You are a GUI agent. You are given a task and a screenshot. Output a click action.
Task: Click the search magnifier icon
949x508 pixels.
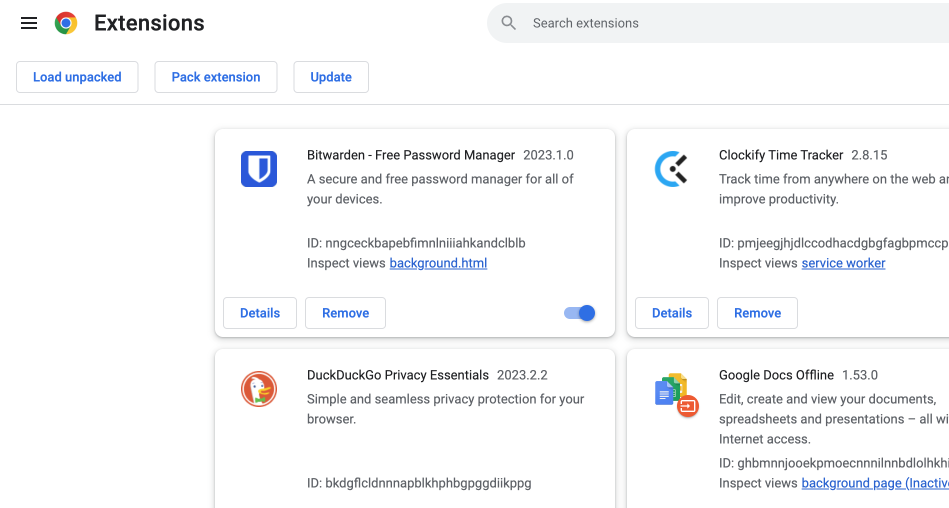508,23
